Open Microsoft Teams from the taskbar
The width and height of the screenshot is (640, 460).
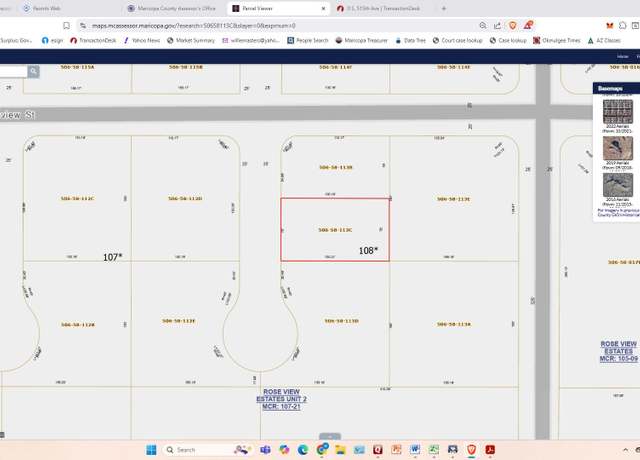pyautogui.click(x=265, y=450)
